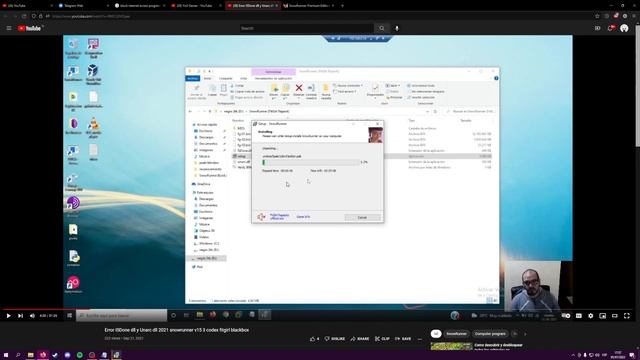Viewport: 640px width, 360px height.
Task: Switch to the block internet access program tab
Action: tap(139, 6)
